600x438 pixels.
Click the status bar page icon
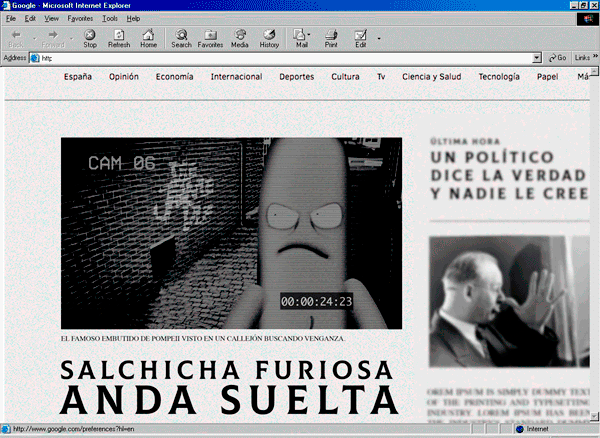coord(6,429)
